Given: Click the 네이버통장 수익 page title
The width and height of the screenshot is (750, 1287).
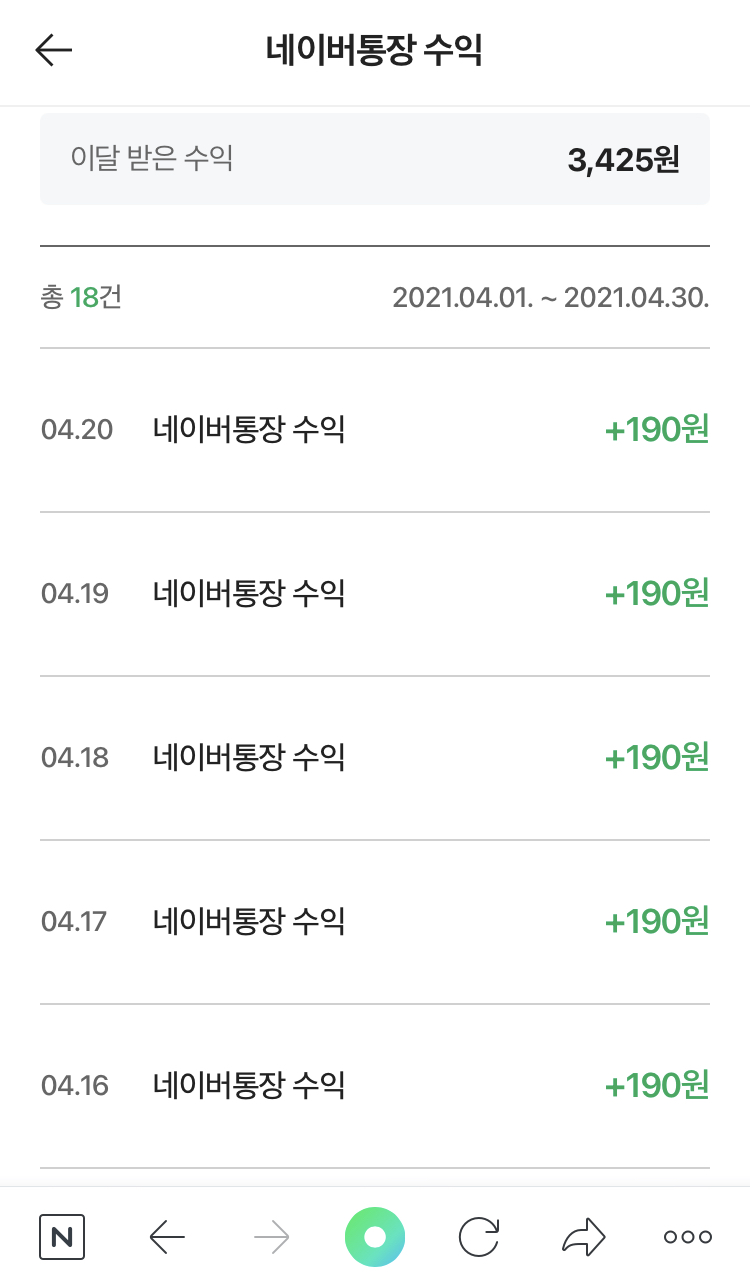Looking at the screenshot, I should pos(375,51).
